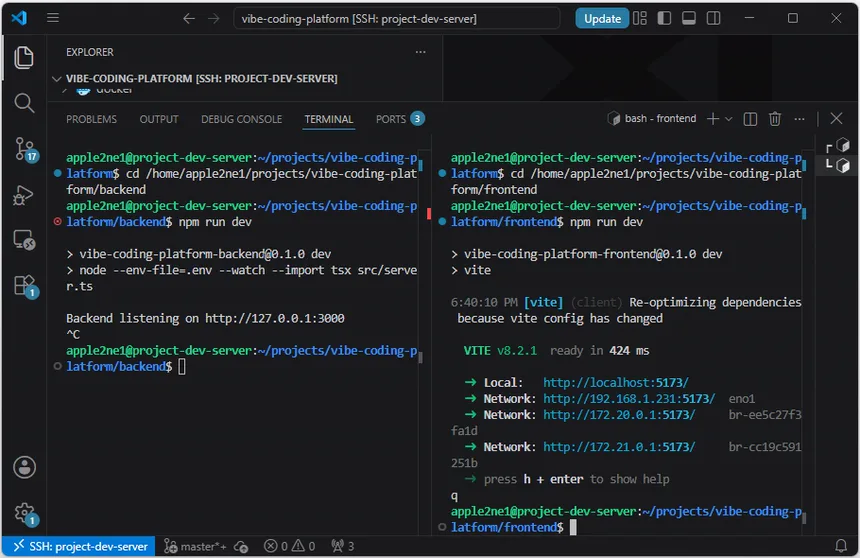This screenshot has height=558, width=860.
Task: Open the hamburger application menu
Action: (53, 18)
